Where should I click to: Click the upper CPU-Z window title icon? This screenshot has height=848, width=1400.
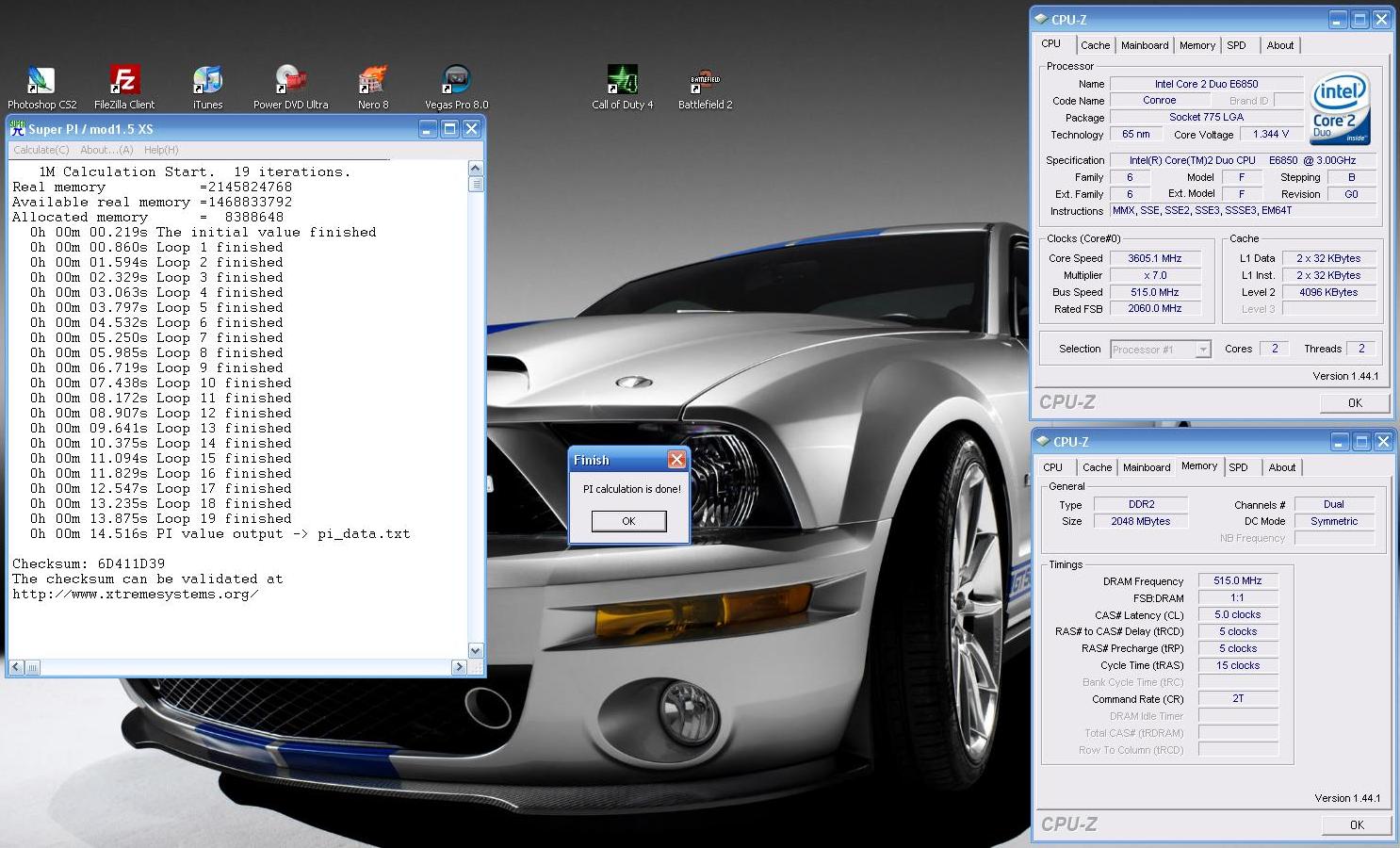(x=1041, y=19)
